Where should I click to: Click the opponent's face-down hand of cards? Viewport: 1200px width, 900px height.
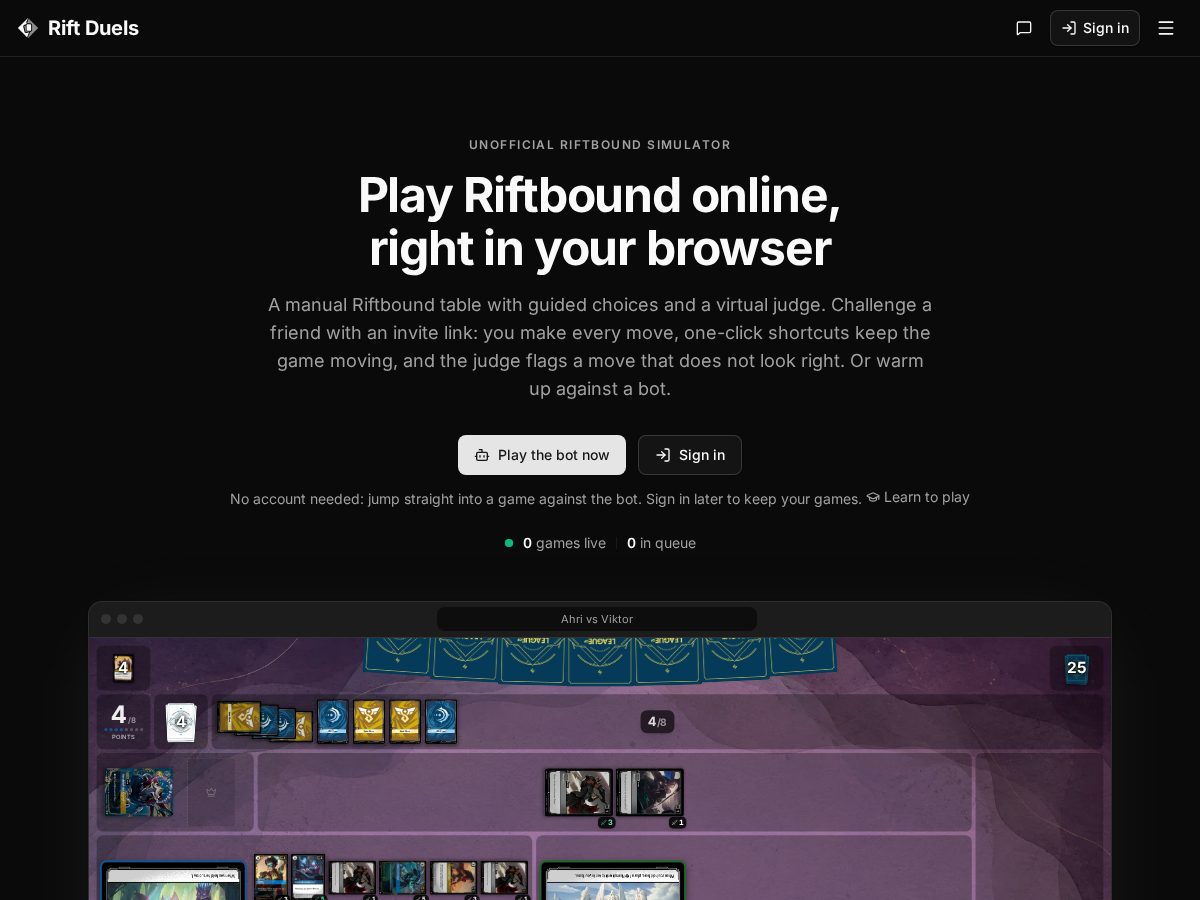[600, 660]
